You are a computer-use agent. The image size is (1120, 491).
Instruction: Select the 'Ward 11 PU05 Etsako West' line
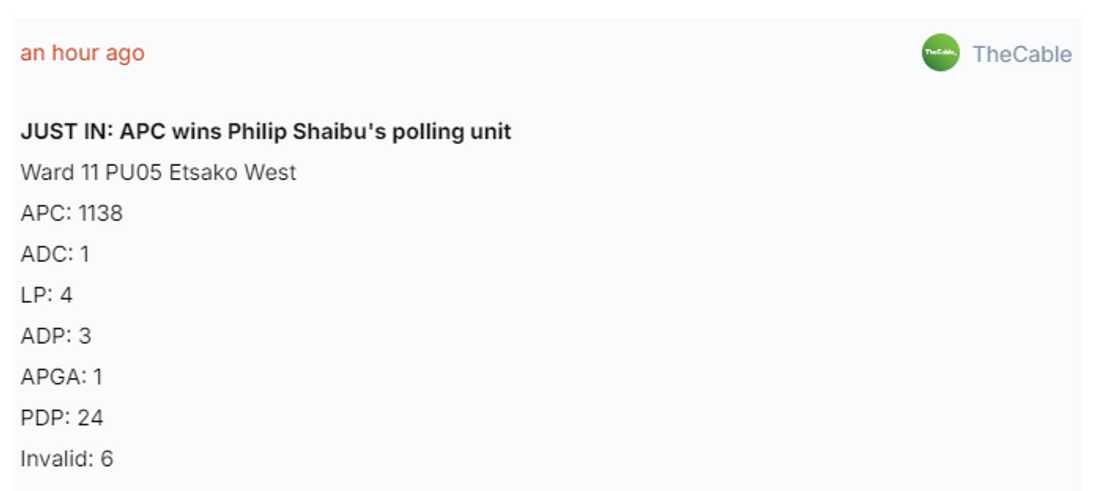(x=158, y=173)
